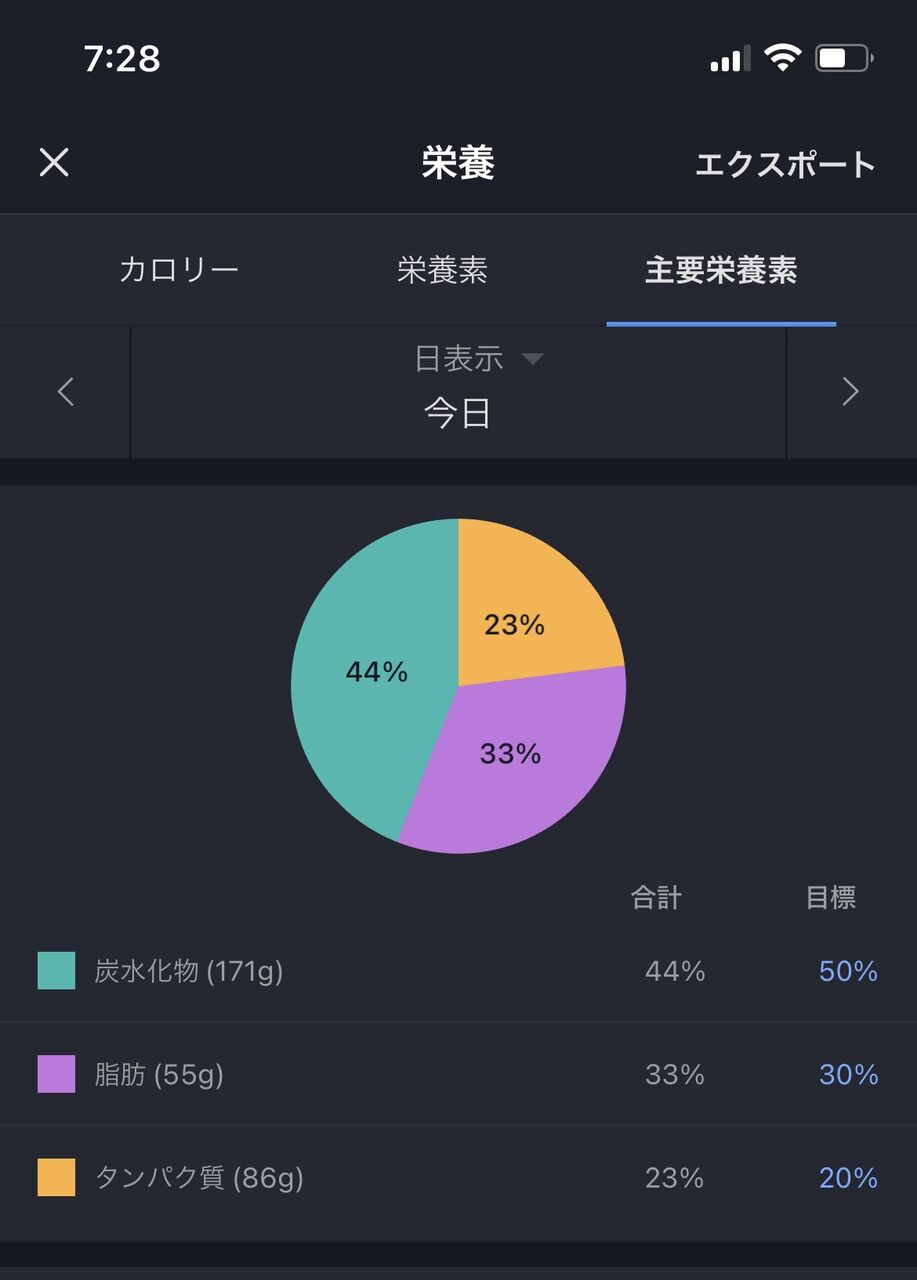The width and height of the screenshot is (917, 1280).
Task: Tap the 20% protein goal value
Action: click(x=848, y=1178)
